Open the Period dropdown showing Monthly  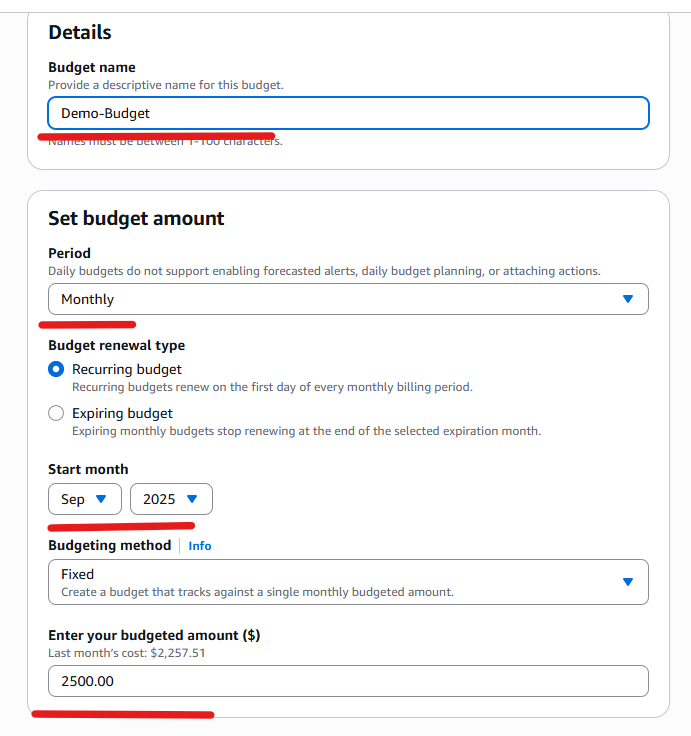coord(348,299)
